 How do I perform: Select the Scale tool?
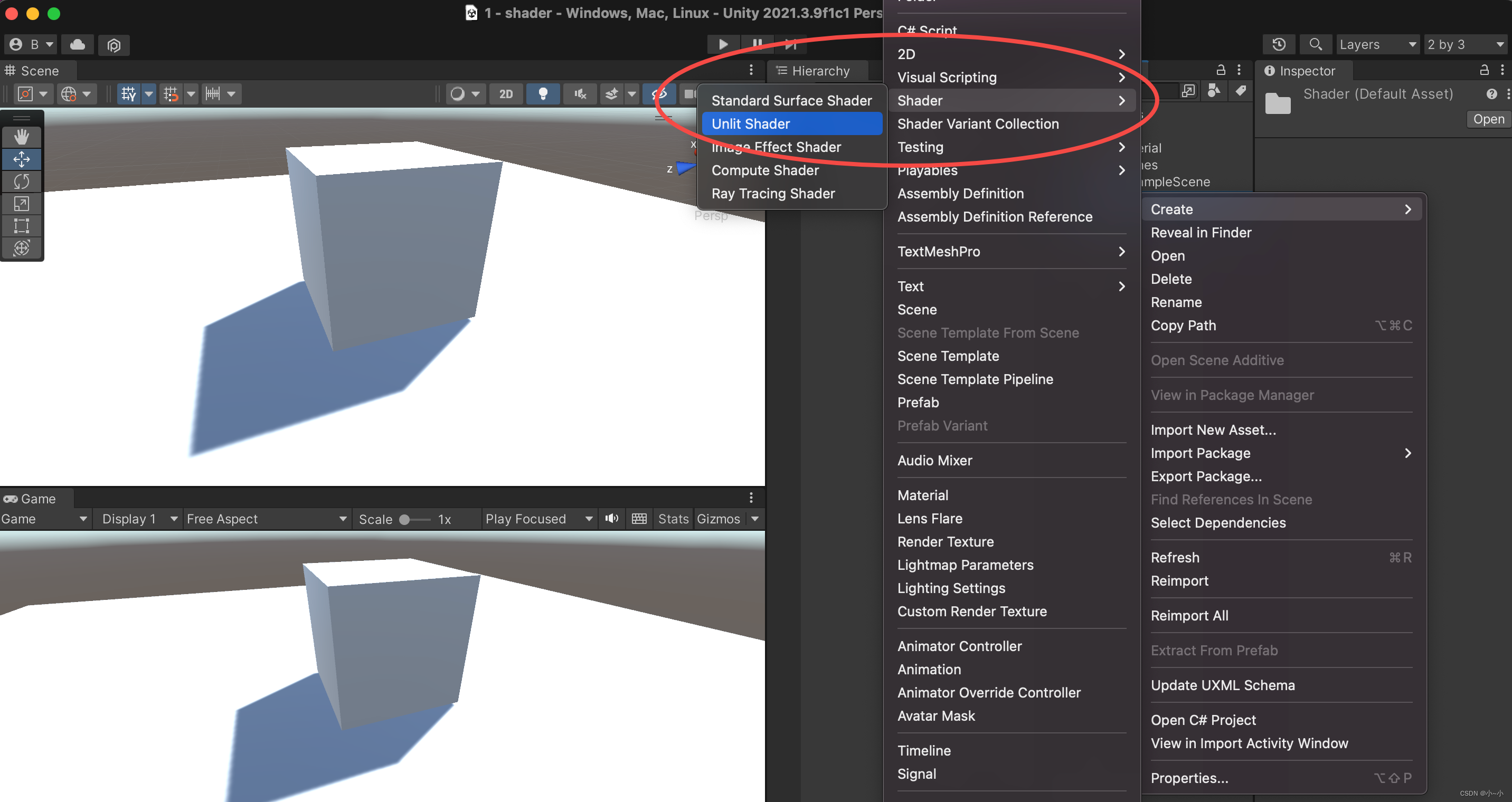22,204
